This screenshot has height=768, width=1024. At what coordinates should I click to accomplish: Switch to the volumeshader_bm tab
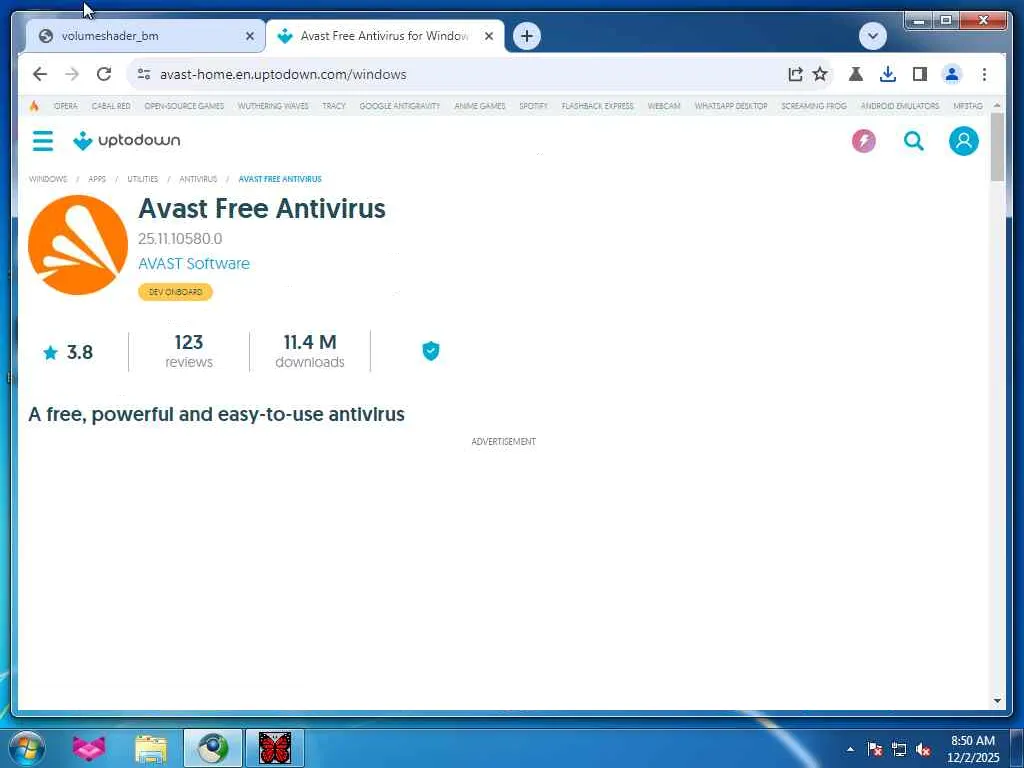click(x=145, y=36)
